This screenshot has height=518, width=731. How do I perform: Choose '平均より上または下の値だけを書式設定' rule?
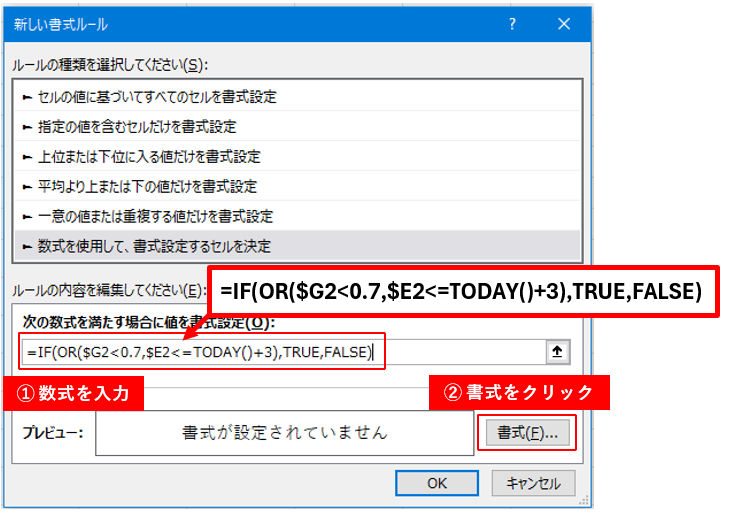[140, 186]
